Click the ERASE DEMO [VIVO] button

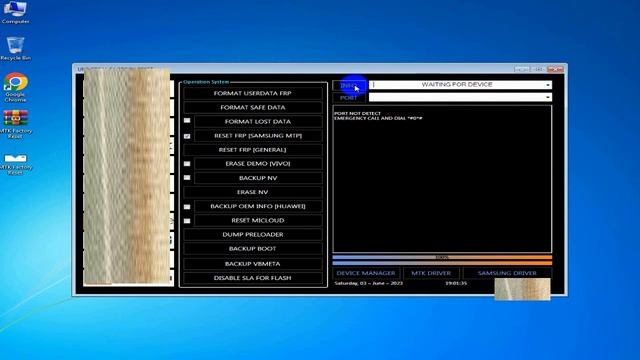(258, 164)
